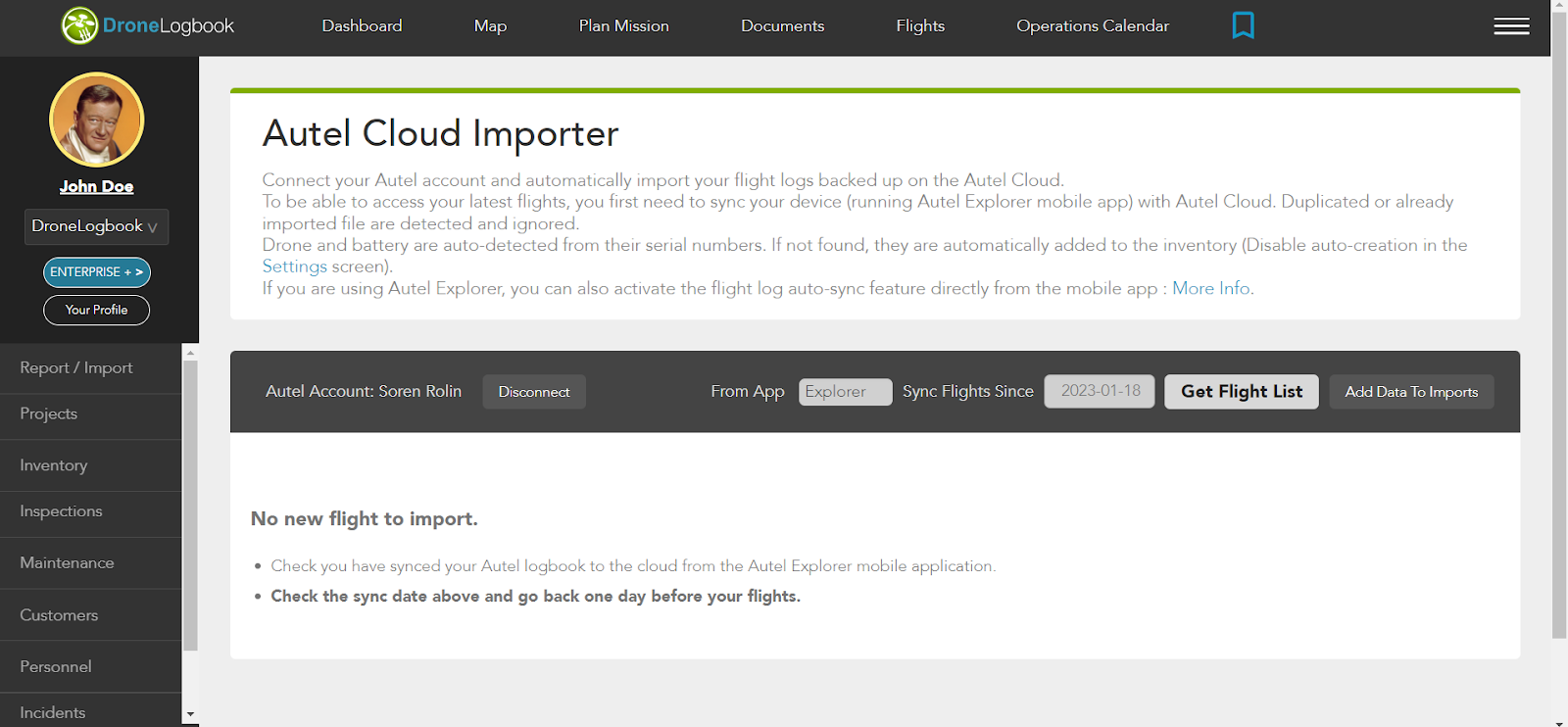Expand the Incidents sidebar section
1568x727 pixels.
(91, 712)
